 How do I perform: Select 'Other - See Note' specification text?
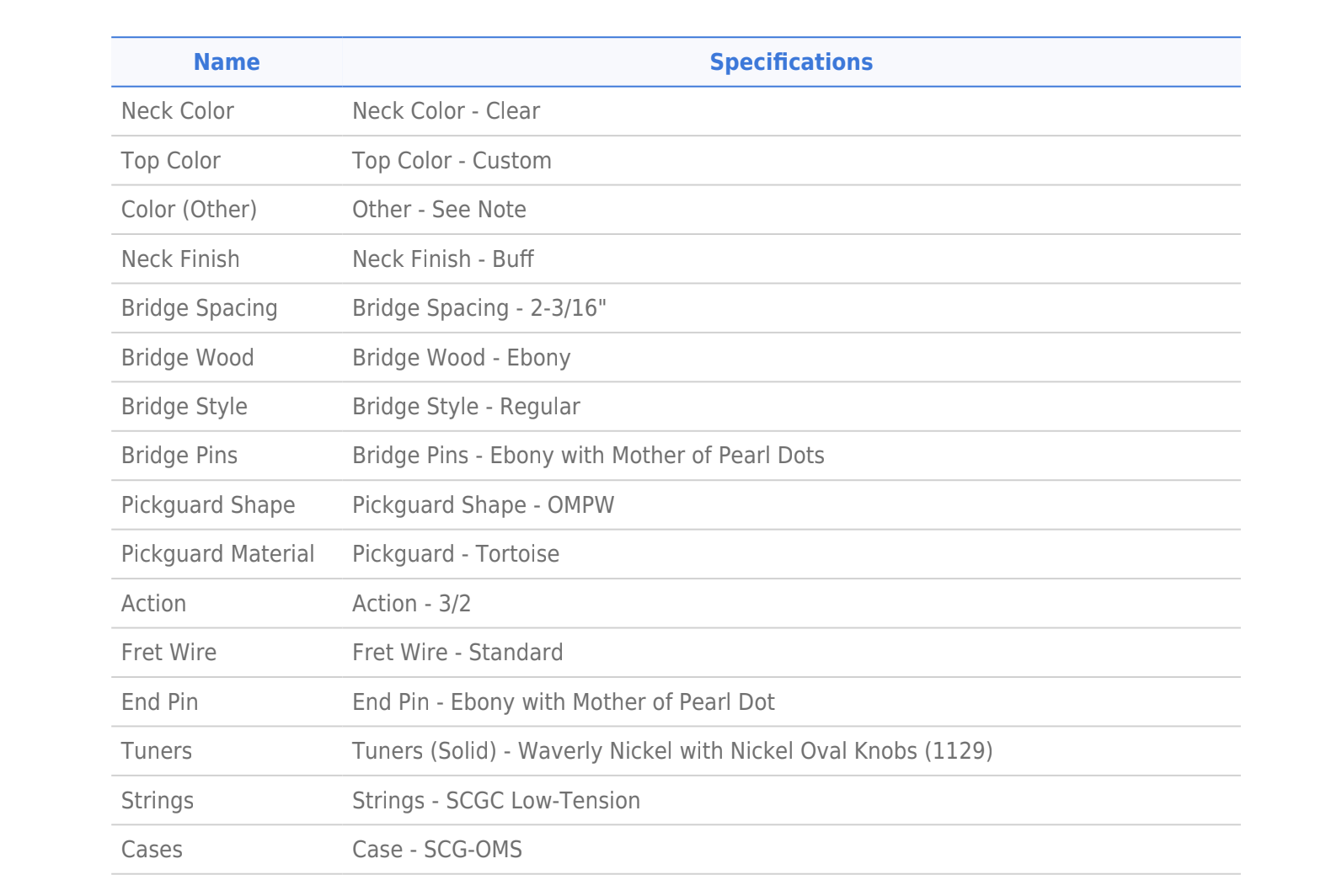439,210
